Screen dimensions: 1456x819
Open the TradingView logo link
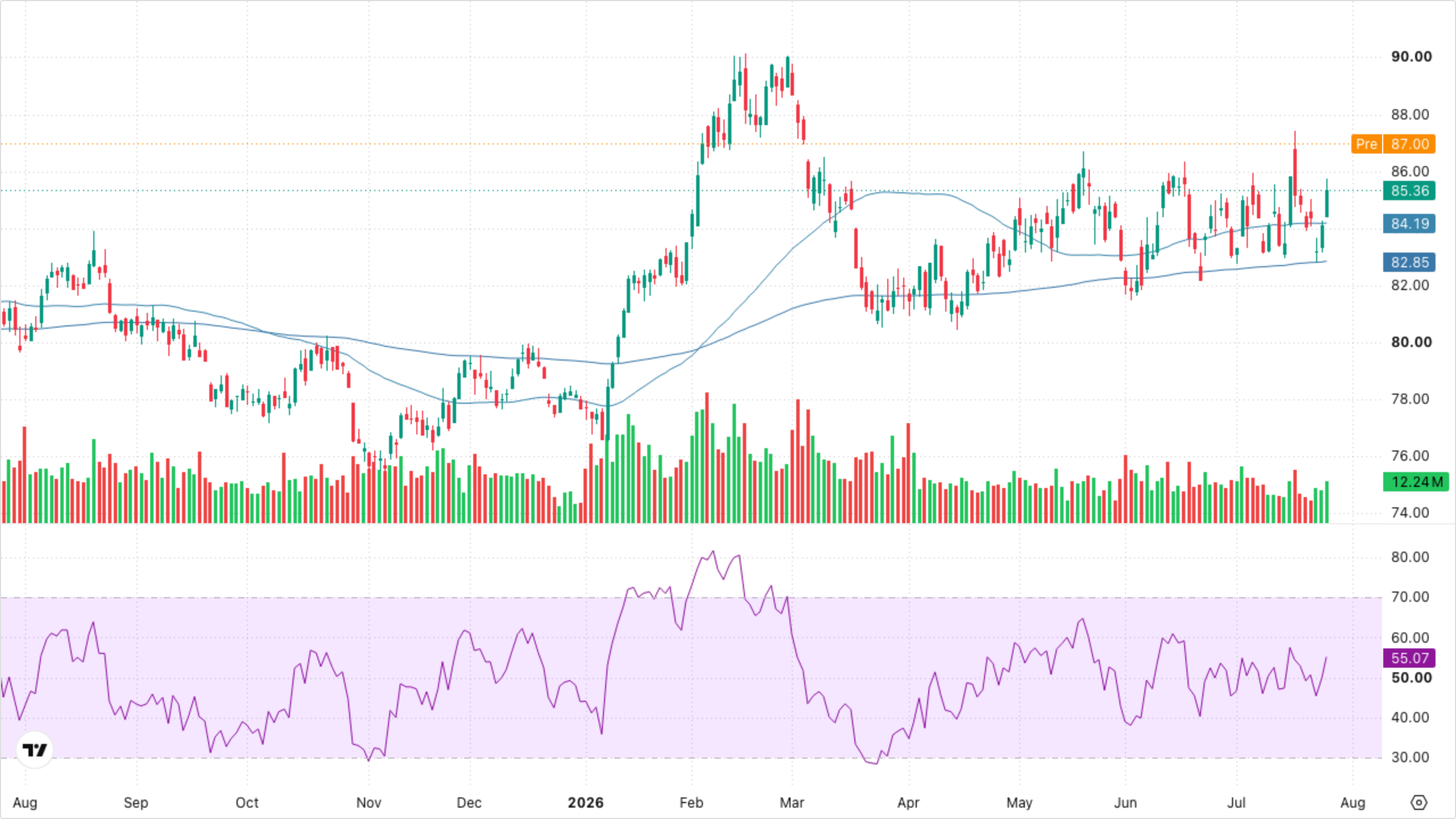(x=35, y=750)
